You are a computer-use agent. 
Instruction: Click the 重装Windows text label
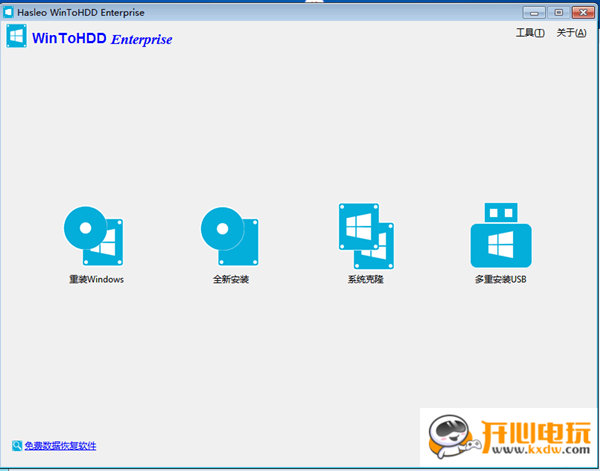pyautogui.click(x=96, y=280)
